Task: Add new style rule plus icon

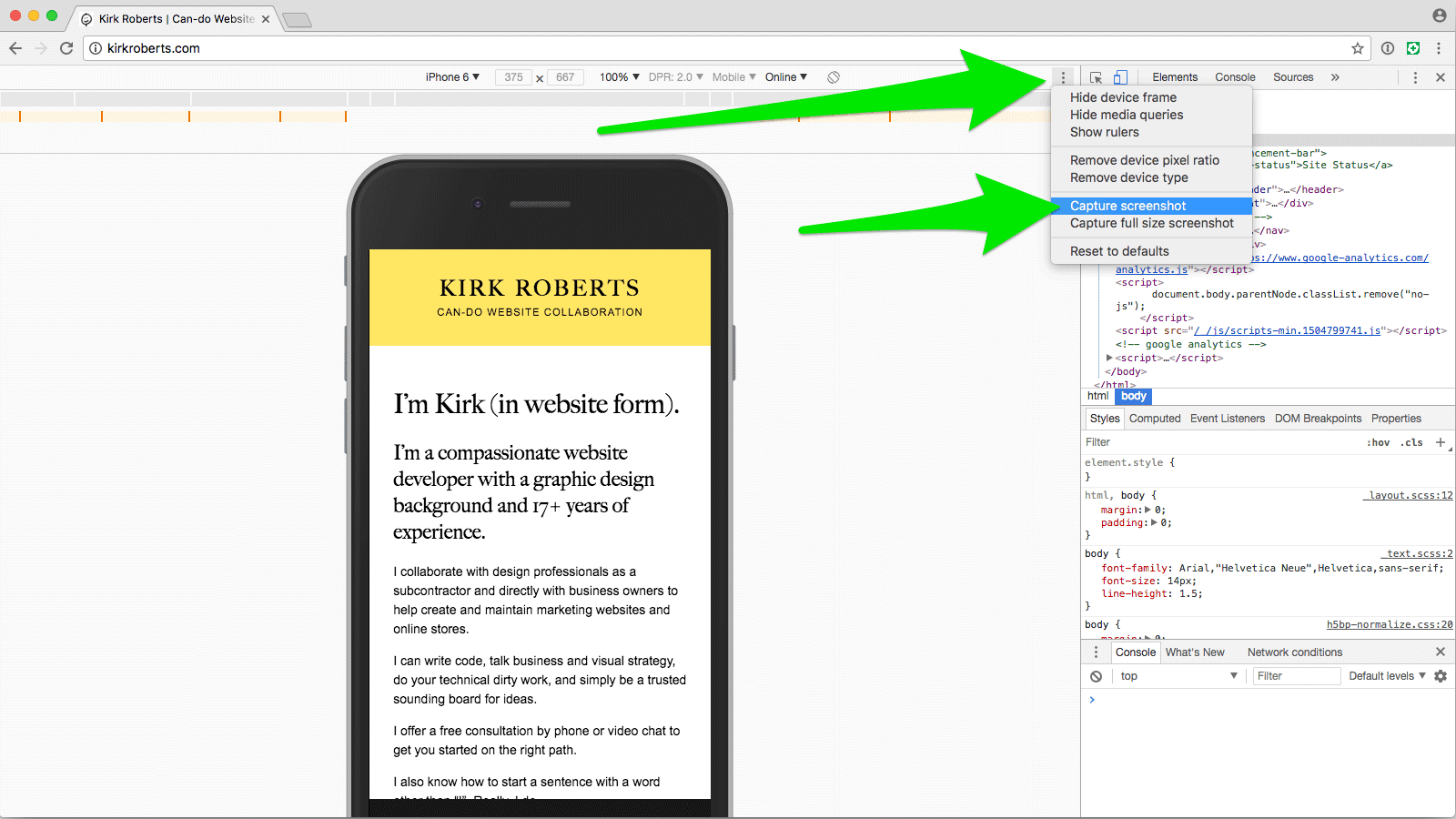Action: [1441, 442]
